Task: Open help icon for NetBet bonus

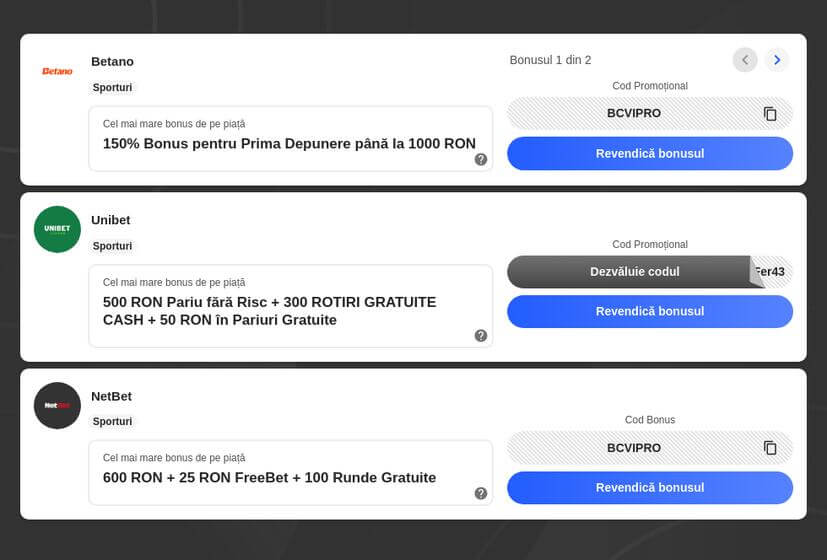Action: 480,493
